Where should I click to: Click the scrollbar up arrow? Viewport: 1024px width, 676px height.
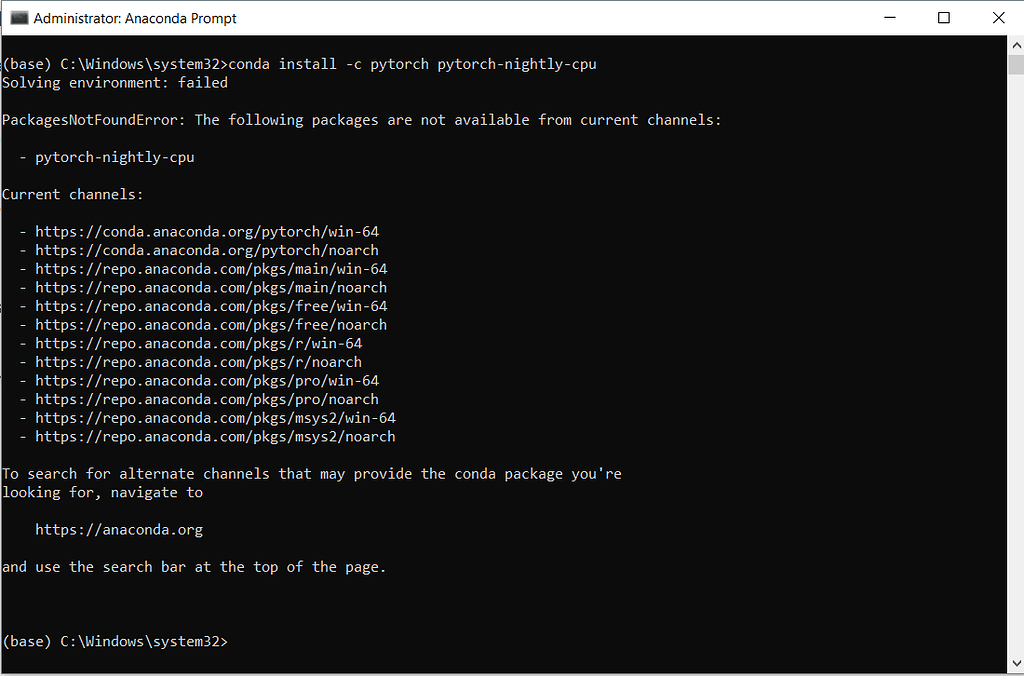(1015, 44)
